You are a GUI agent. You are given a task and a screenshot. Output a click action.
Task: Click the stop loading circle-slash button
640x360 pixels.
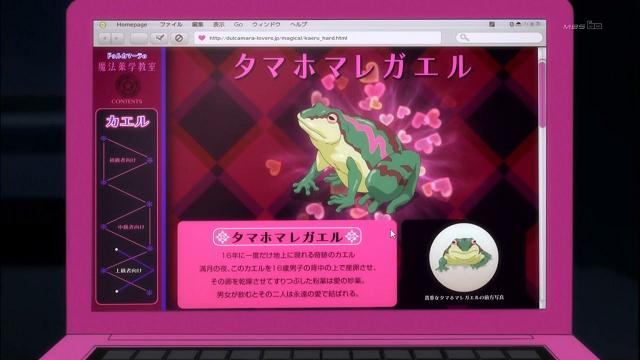[x=179, y=38]
